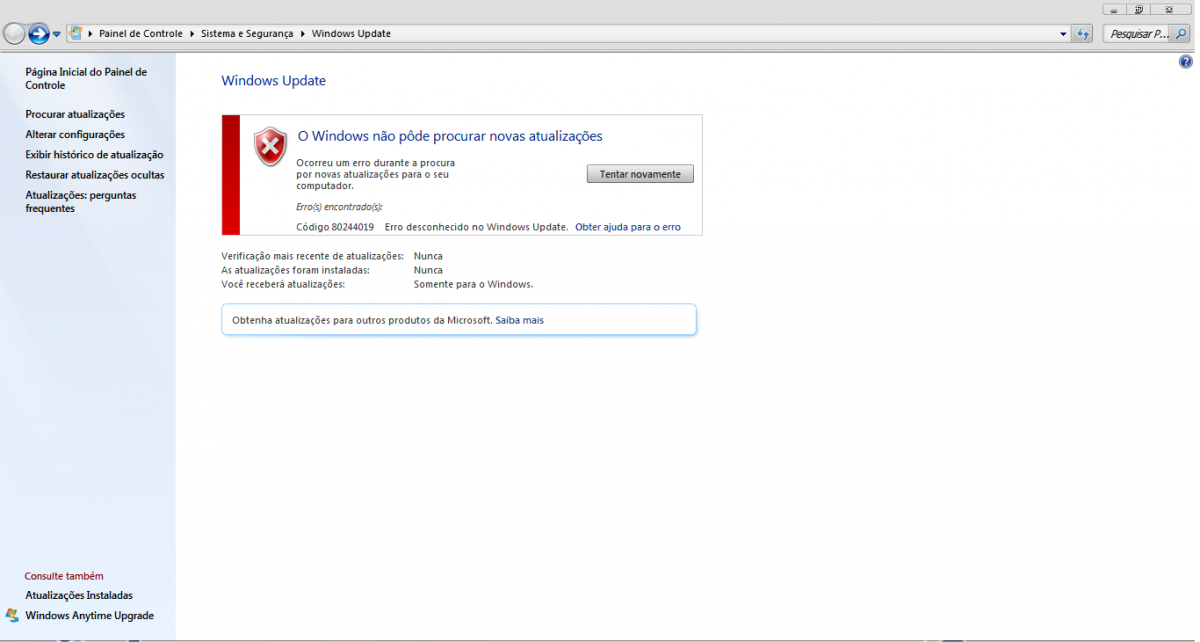Screen dimensions: 1200x642
Task: Select Painel de Controle breadcrumb
Action: pyautogui.click(x=141, y=34)
